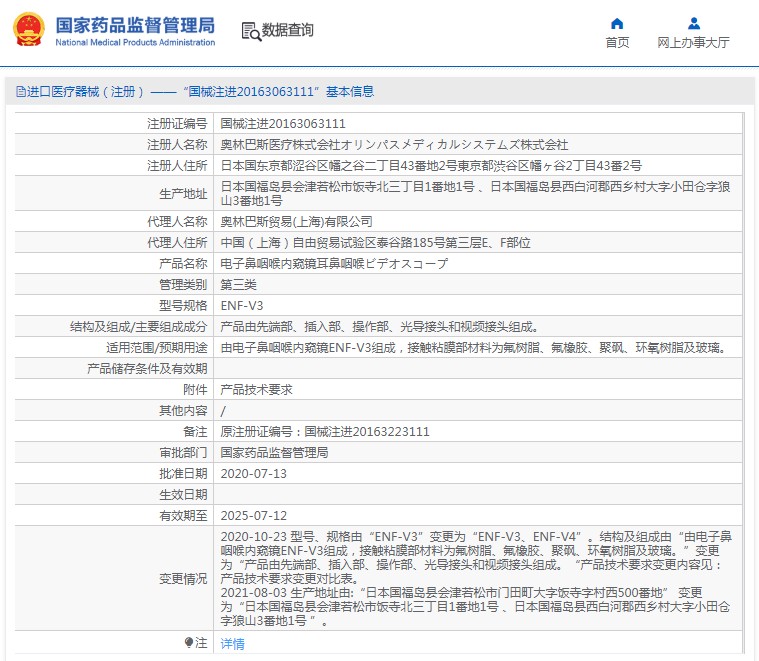Viewport: 759px width, 661px height.
Task: Click the 有效期至 label
Action: pos(183,516)
